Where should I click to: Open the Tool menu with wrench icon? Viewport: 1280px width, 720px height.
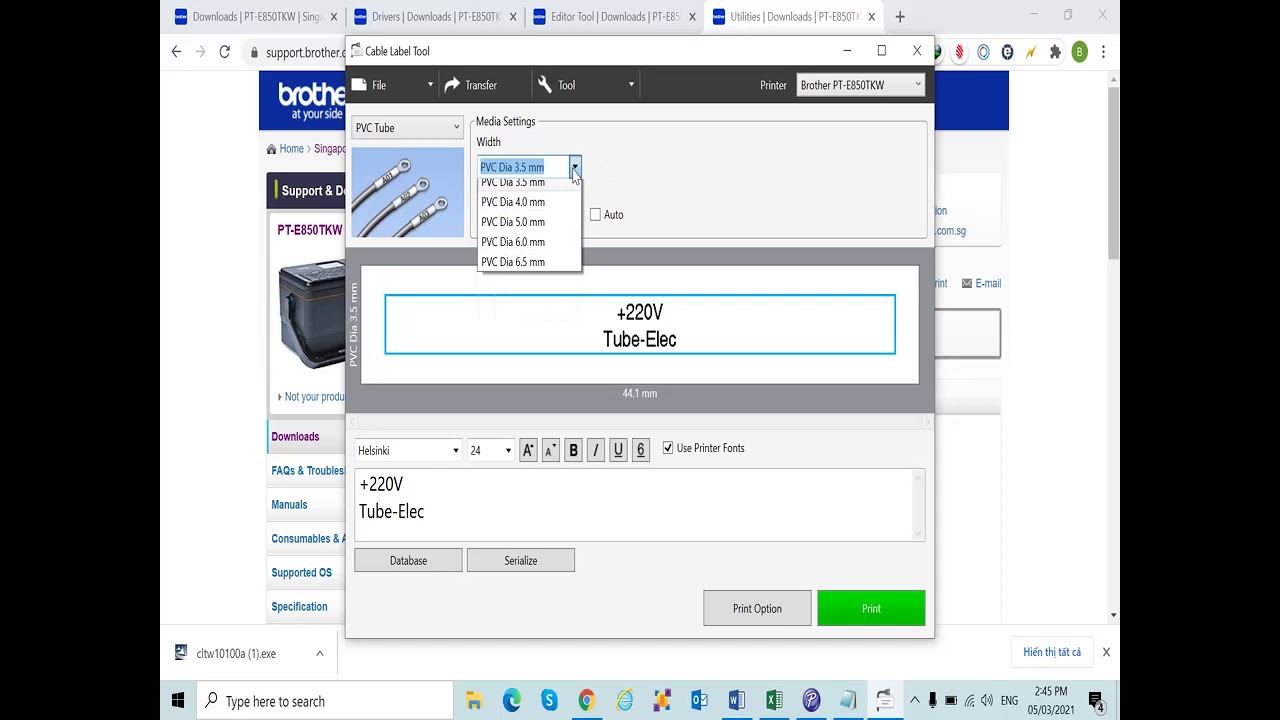point(557,85)
